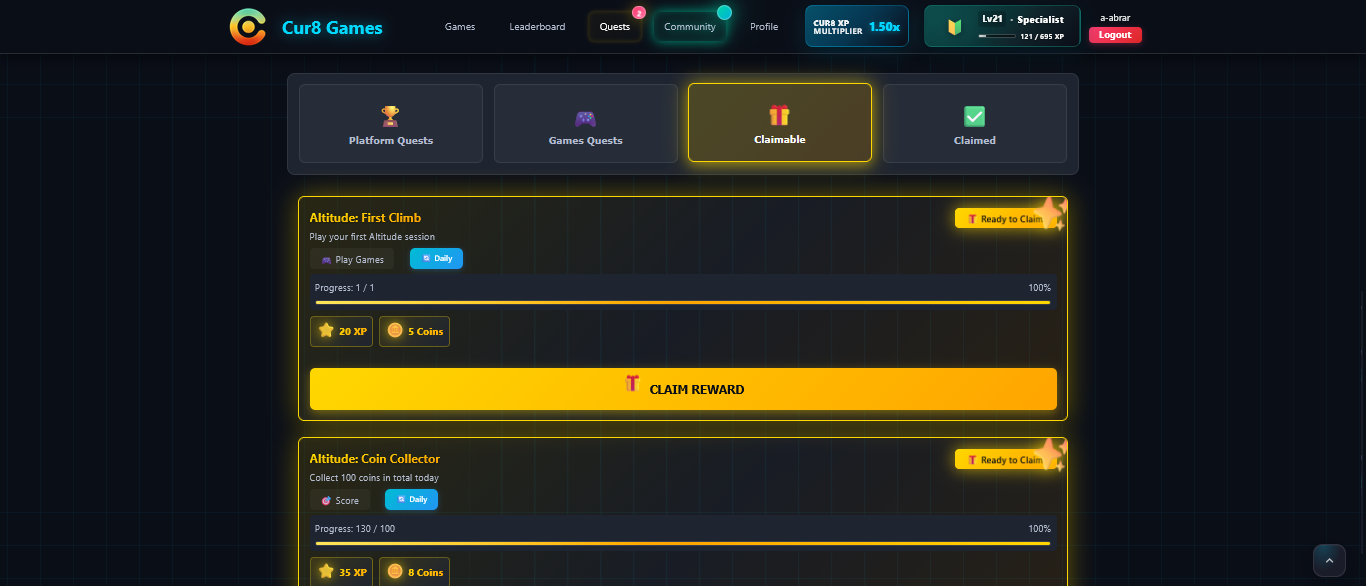Click the Daily tag on First Climb
This screenshot has width=1366, height=586.
click(x=436, y=259)
